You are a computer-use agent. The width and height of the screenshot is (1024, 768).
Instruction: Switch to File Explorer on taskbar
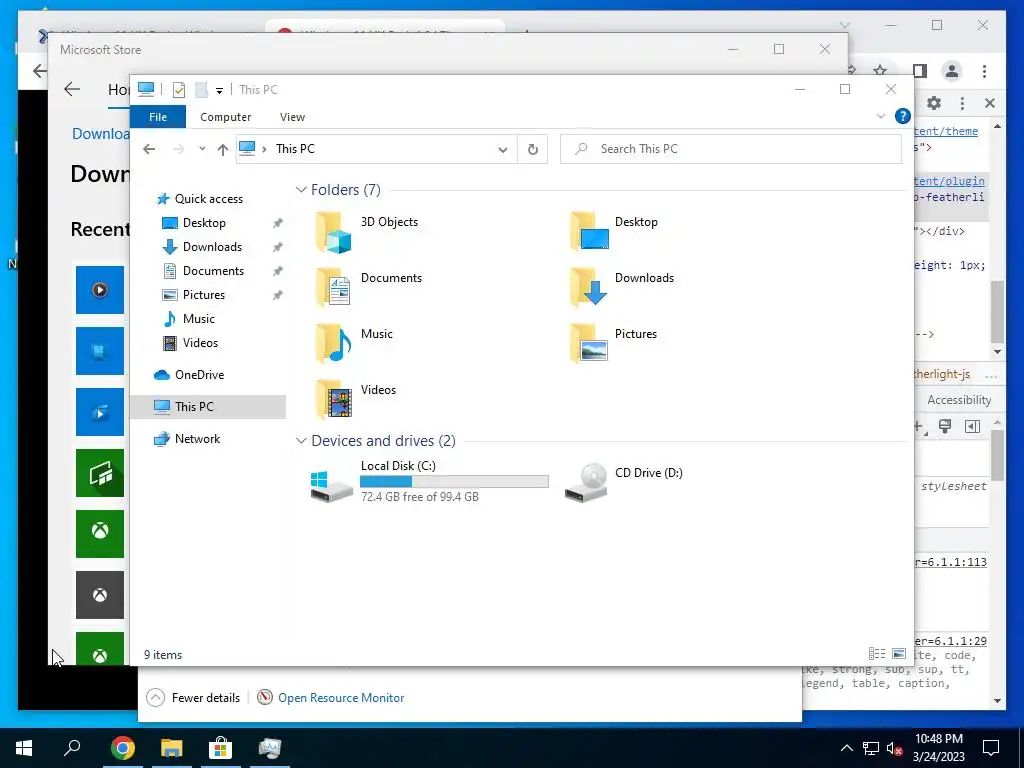pos(172,748)
